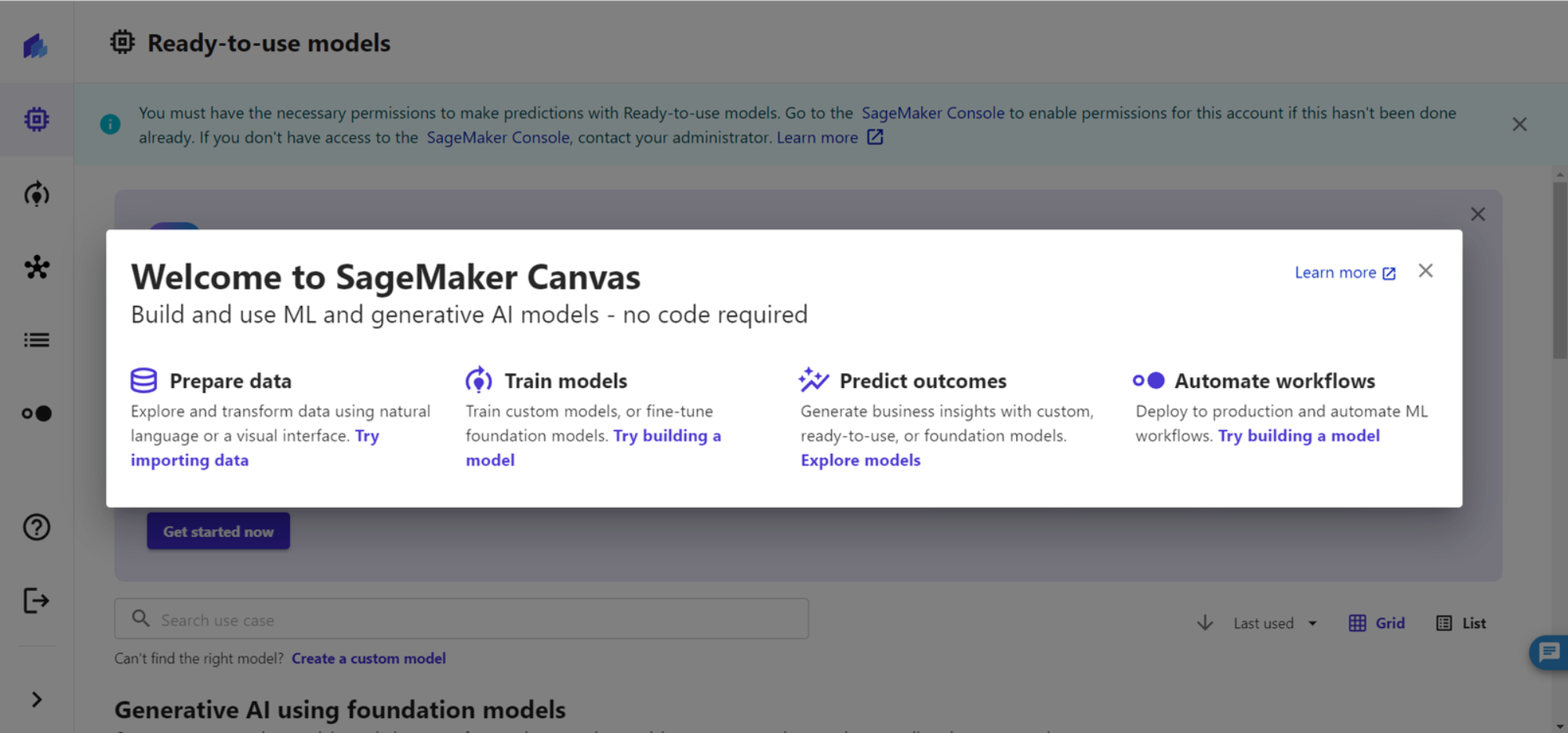Screen dimensions: 1568x733
Task: Click Learn more in permissions banner
Action: coord(817,137)
